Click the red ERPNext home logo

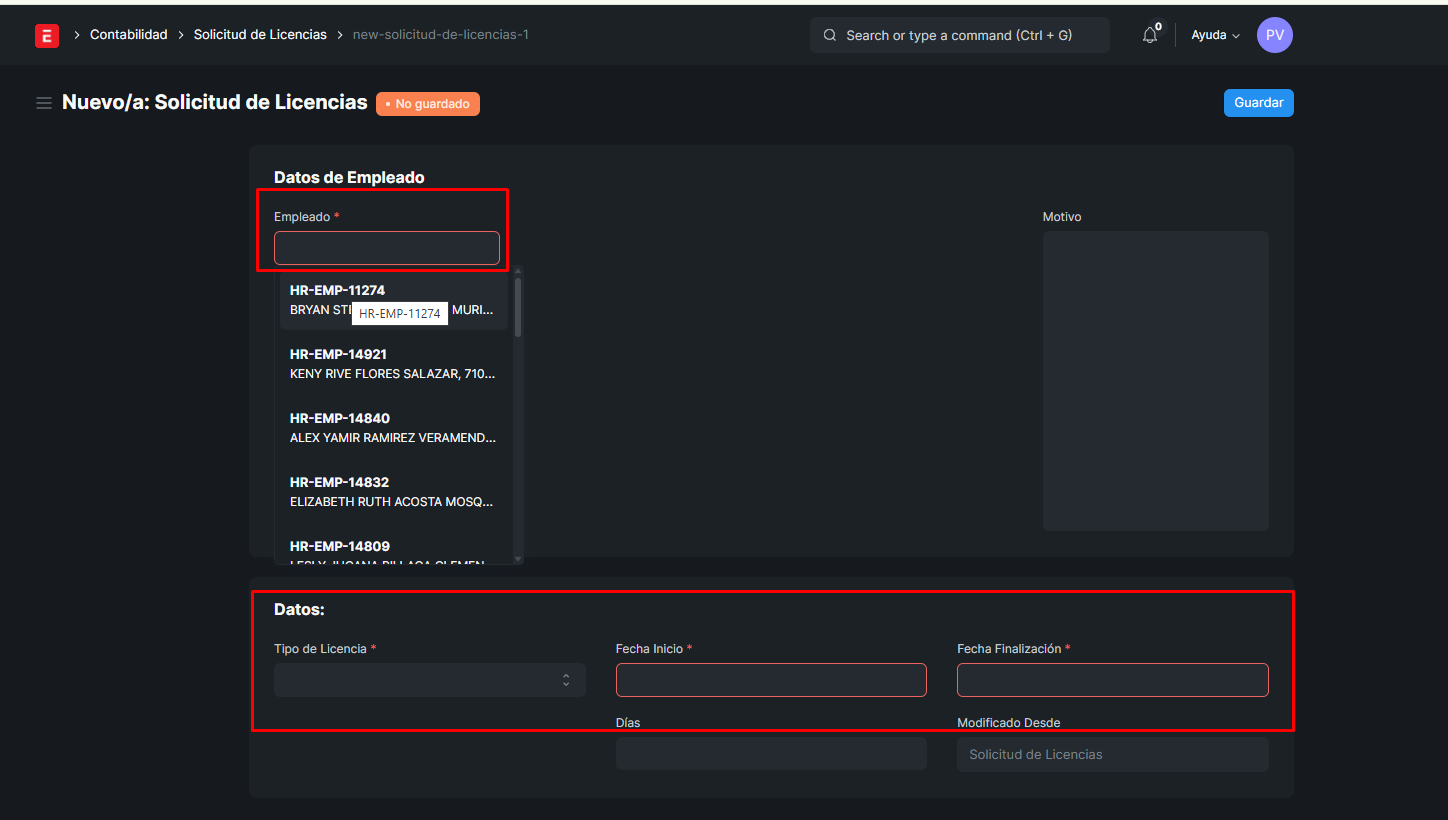click(x=46, y=35)
